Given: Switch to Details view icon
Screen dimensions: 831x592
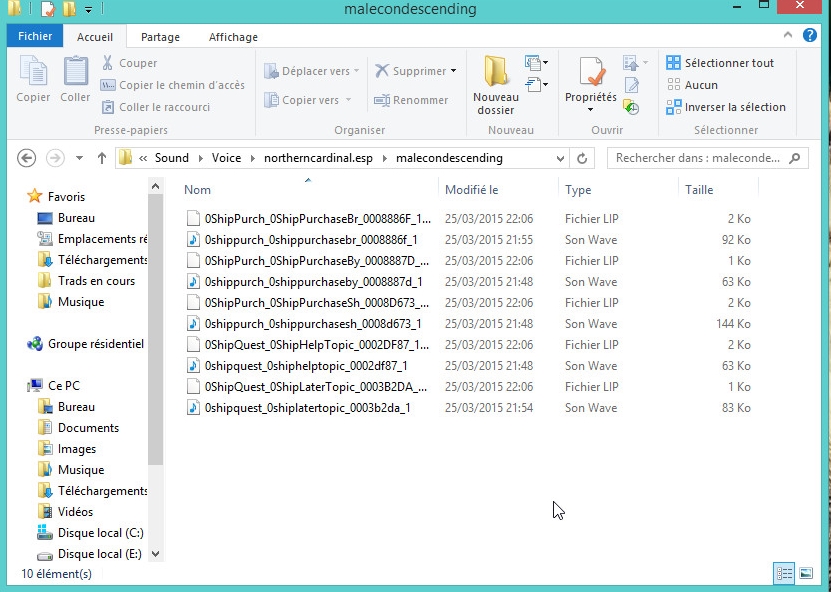Looking at the screenshot, I should (784, 573).
